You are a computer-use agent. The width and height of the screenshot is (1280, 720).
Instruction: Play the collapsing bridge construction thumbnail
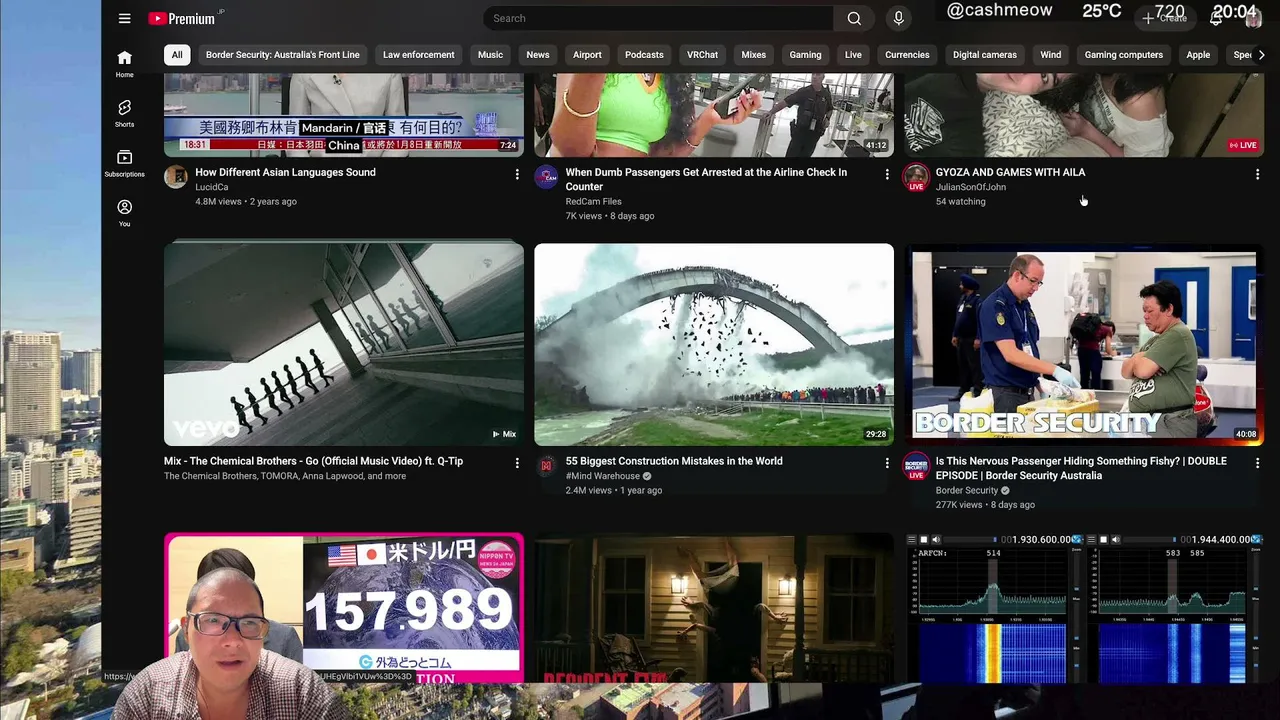click(714, 344)
